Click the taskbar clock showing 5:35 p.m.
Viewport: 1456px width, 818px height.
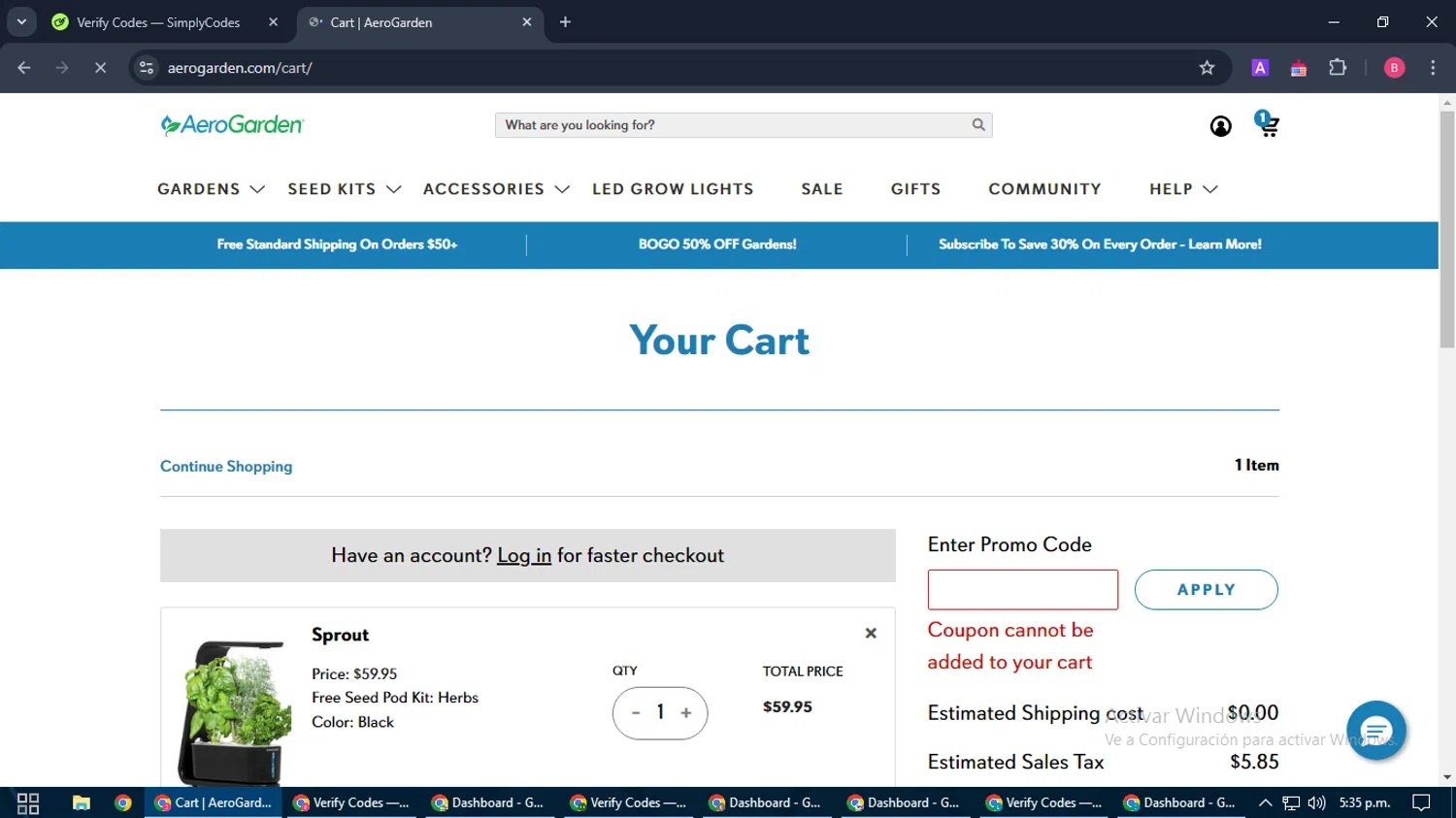click(1365, 802)
